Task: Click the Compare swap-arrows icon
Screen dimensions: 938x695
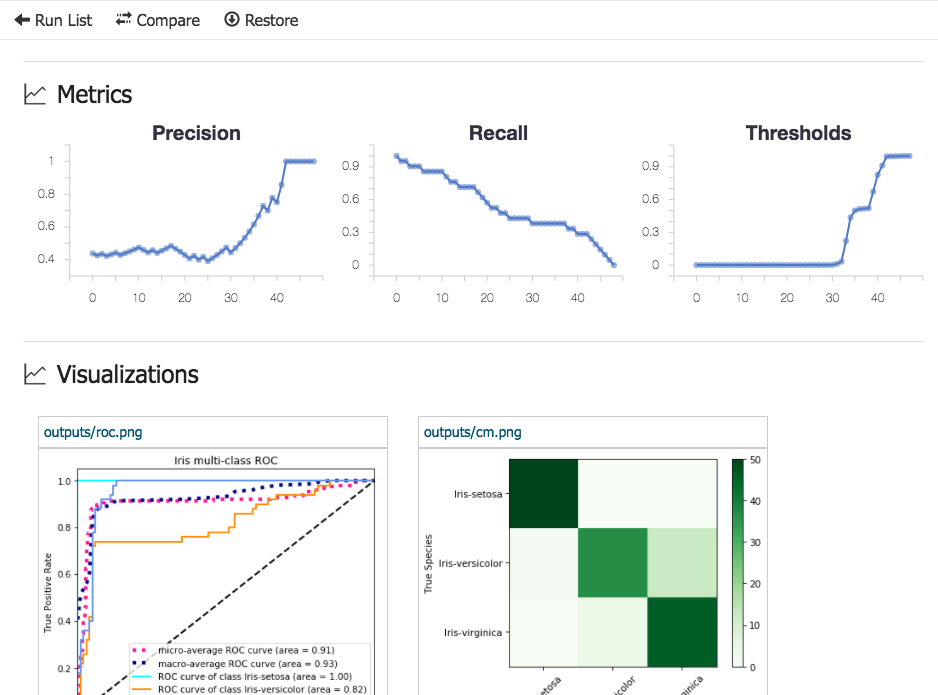Action: point(123,19)
